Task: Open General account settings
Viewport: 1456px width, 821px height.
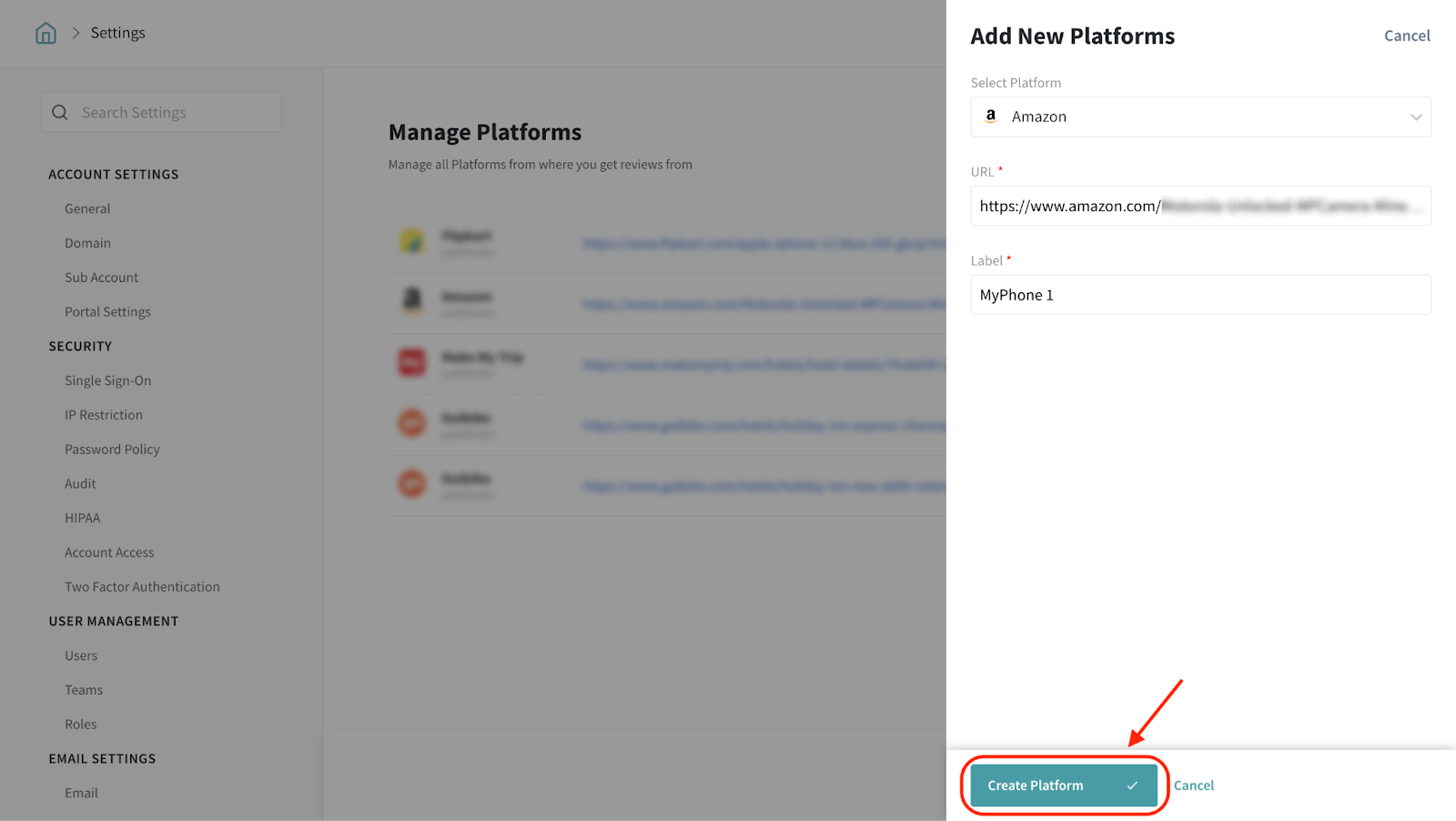Action: pos(87,208)
